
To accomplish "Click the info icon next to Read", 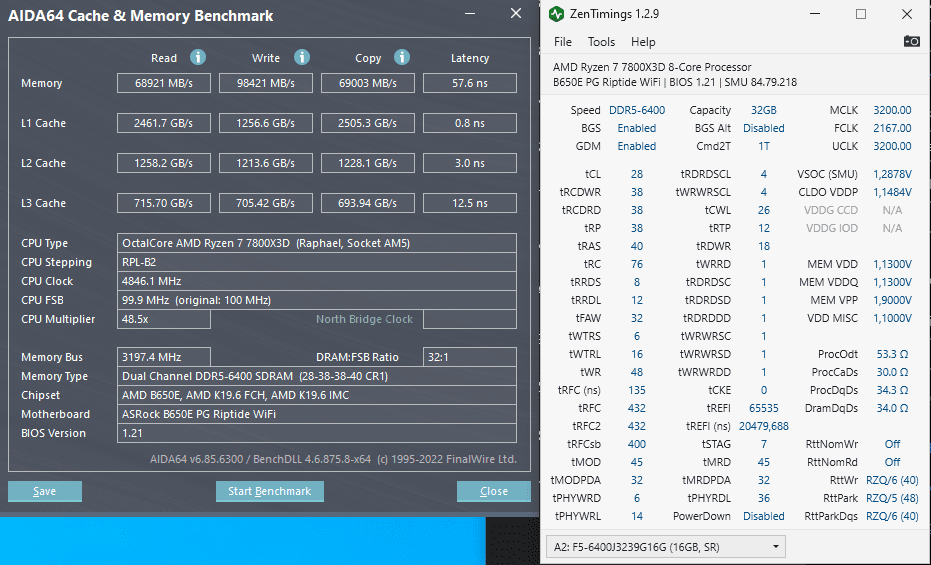I will pyautogui.click(x=198, y=57).
